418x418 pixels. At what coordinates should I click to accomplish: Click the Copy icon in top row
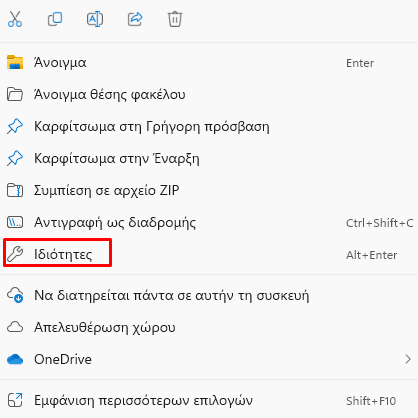click(x=55, y=19)
